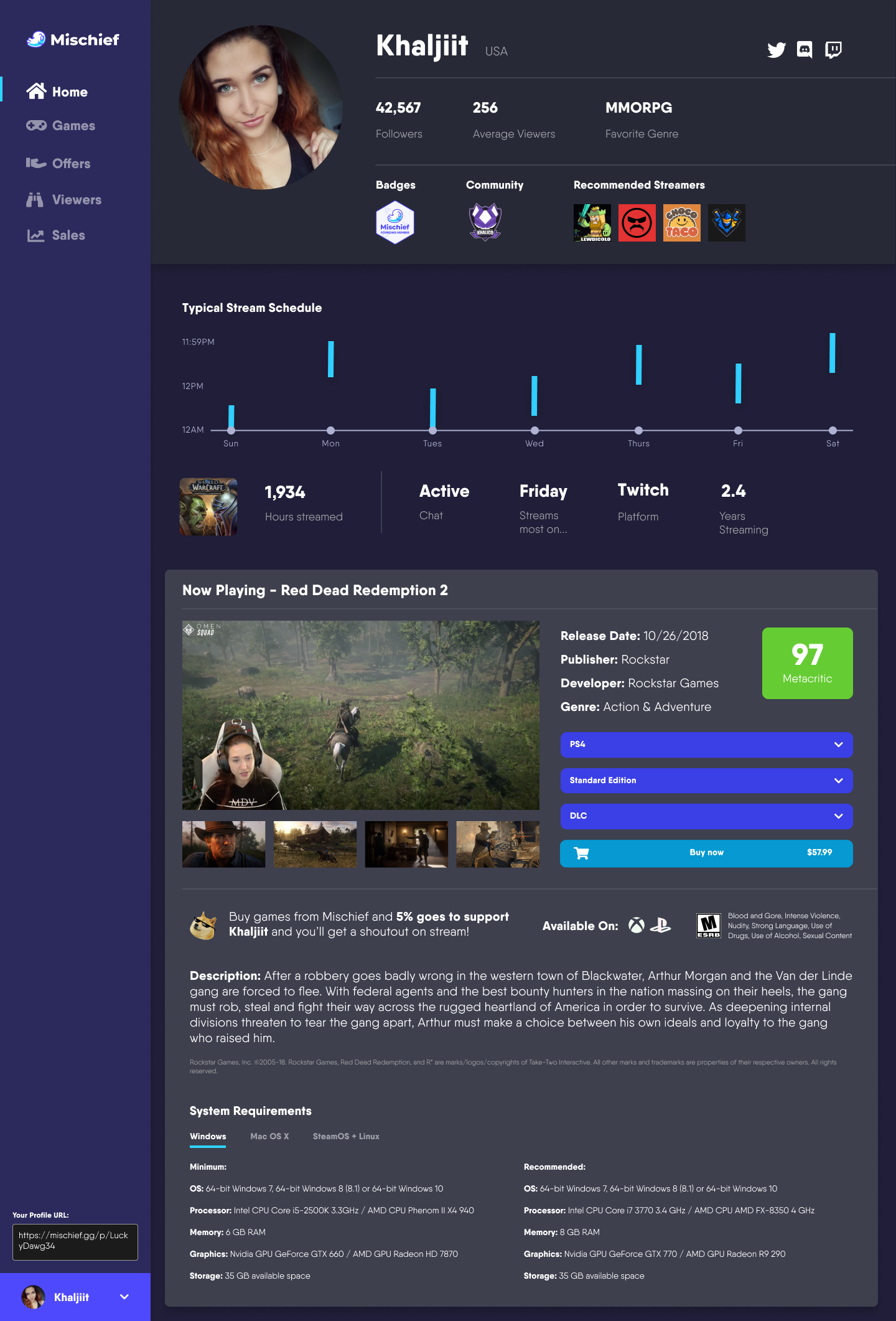This screenshot has width=896, height=1321.
Task: Select the Thursday marker on schedule
Action: coord(638,430)
